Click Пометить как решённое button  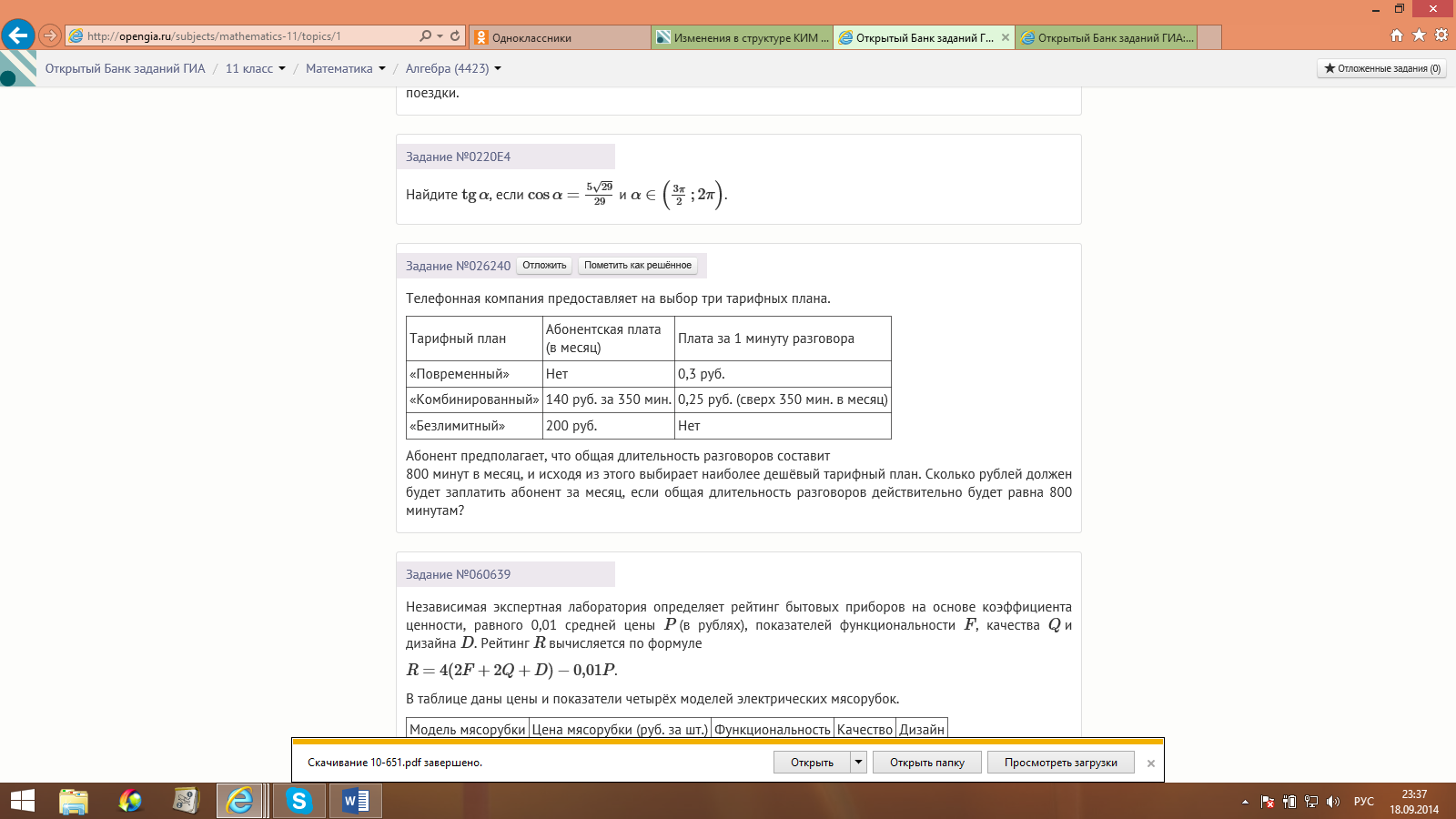click(638, 266)
